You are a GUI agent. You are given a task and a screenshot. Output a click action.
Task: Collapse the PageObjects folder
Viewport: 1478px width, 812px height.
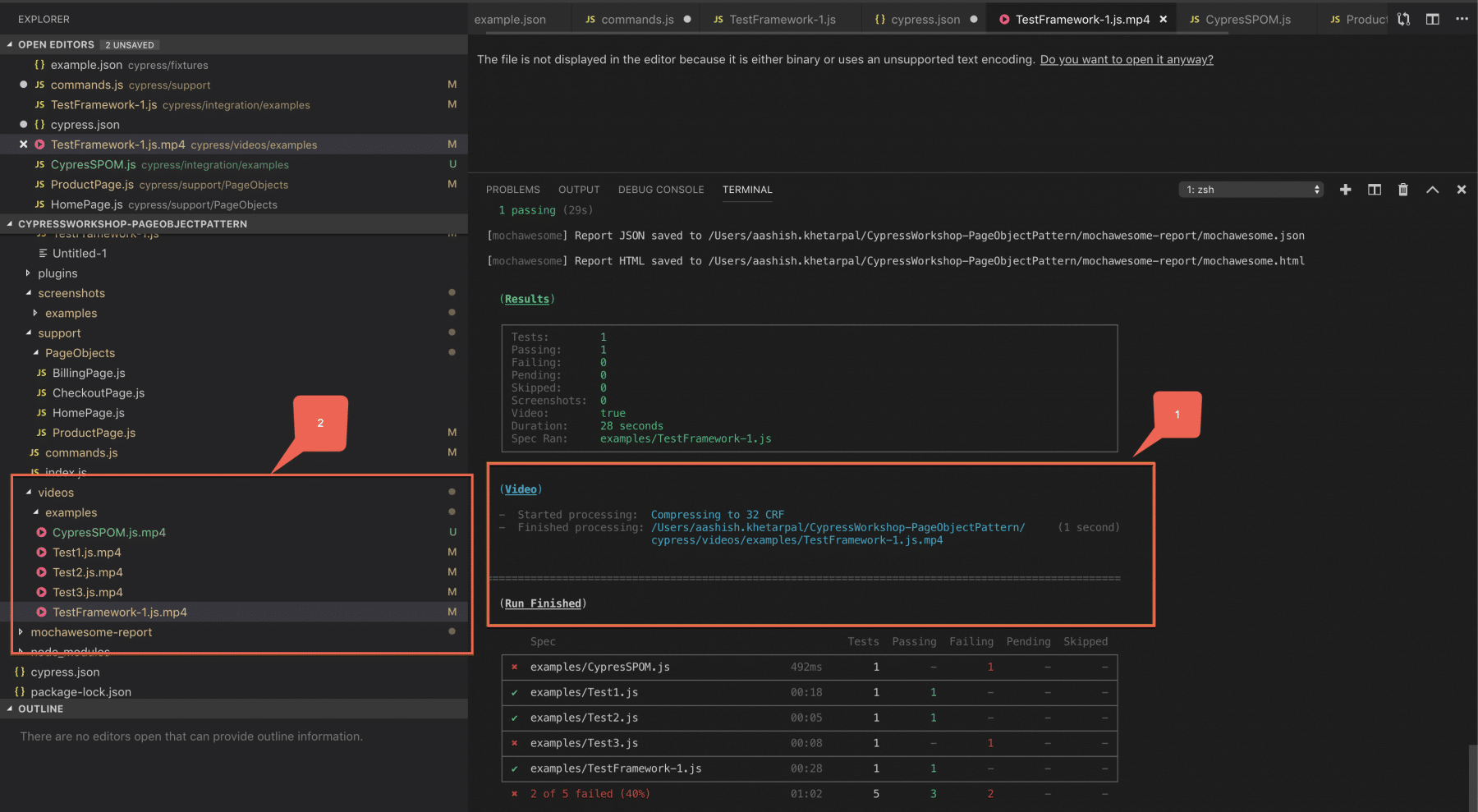click(x=35, y=353)
